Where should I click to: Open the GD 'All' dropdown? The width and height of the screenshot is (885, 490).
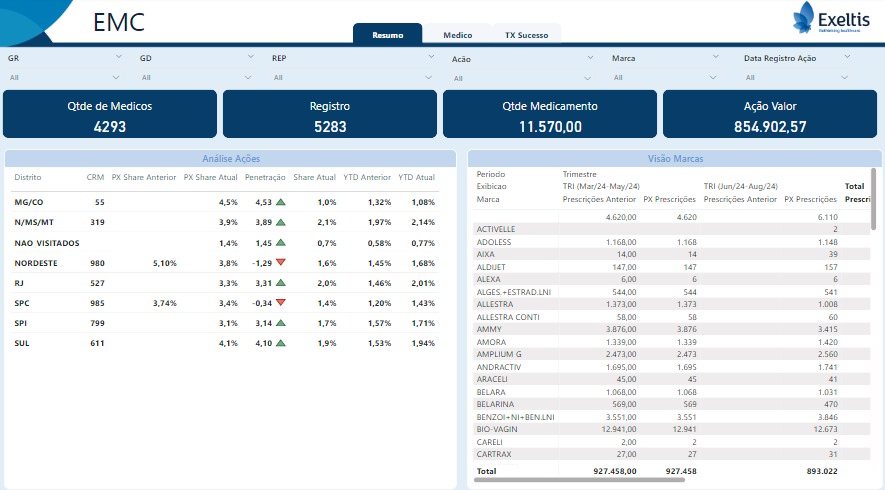coord(196,77)
